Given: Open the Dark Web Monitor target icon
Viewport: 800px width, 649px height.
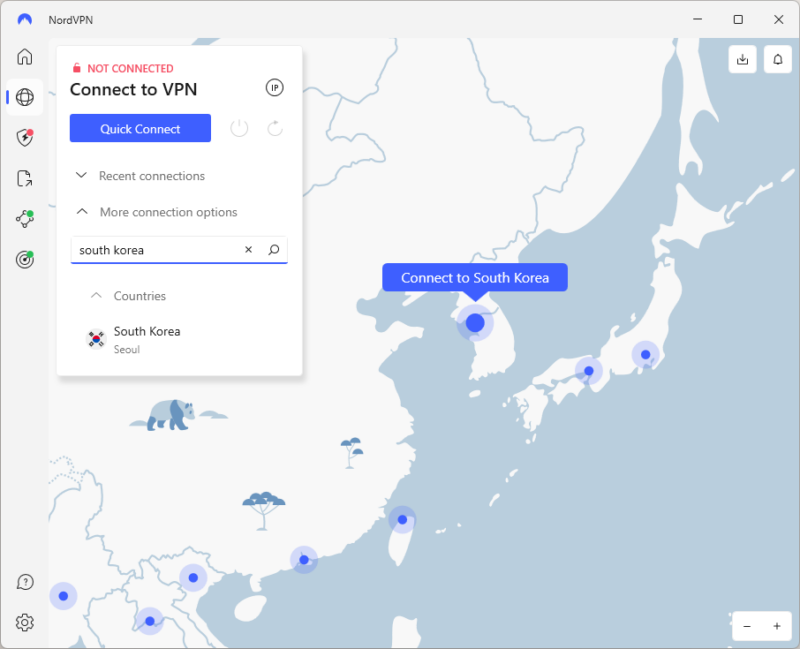Looking at the screenshot, I should click(24, 260).
